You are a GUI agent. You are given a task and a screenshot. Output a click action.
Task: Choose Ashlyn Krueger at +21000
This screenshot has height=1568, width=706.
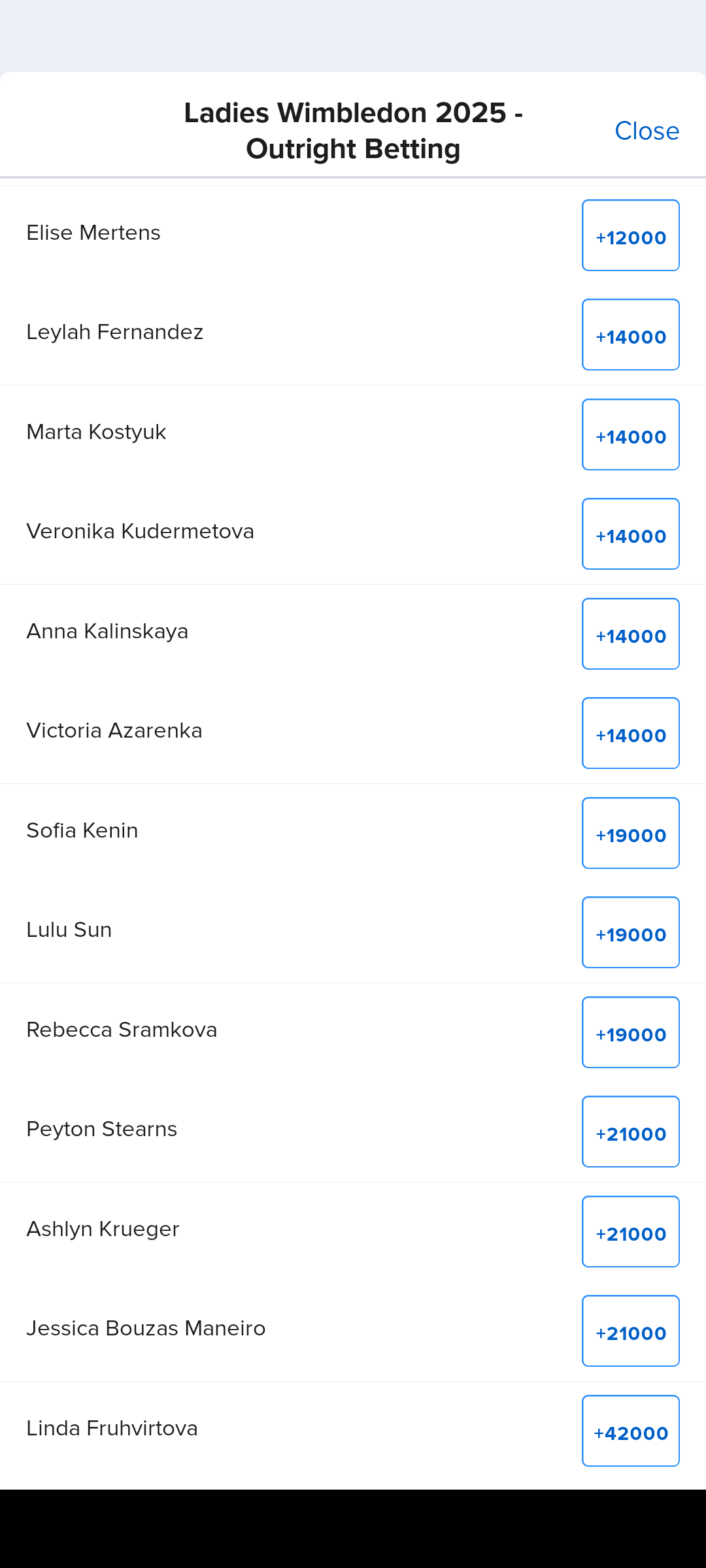coord(630,1232)
